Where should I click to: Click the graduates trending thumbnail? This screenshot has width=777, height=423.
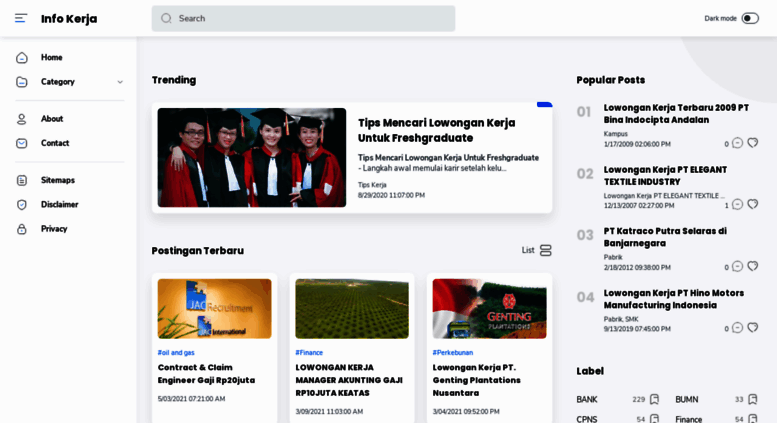point(252,158)
